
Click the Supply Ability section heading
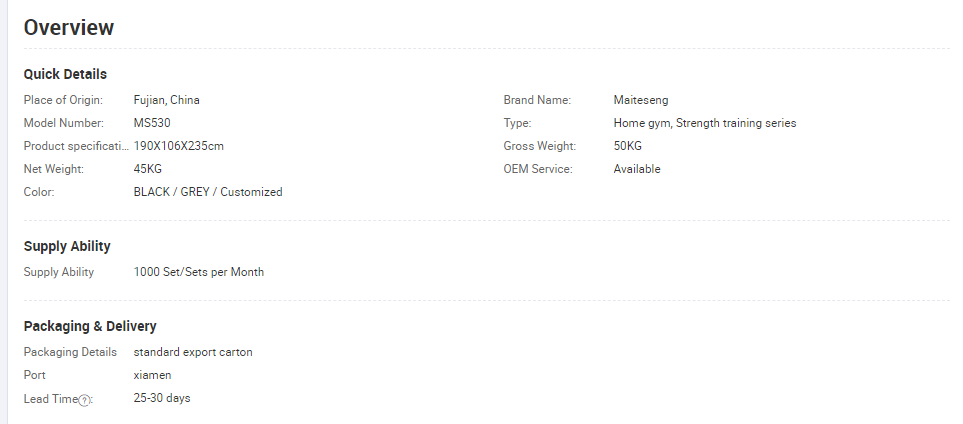click(67, 246)
